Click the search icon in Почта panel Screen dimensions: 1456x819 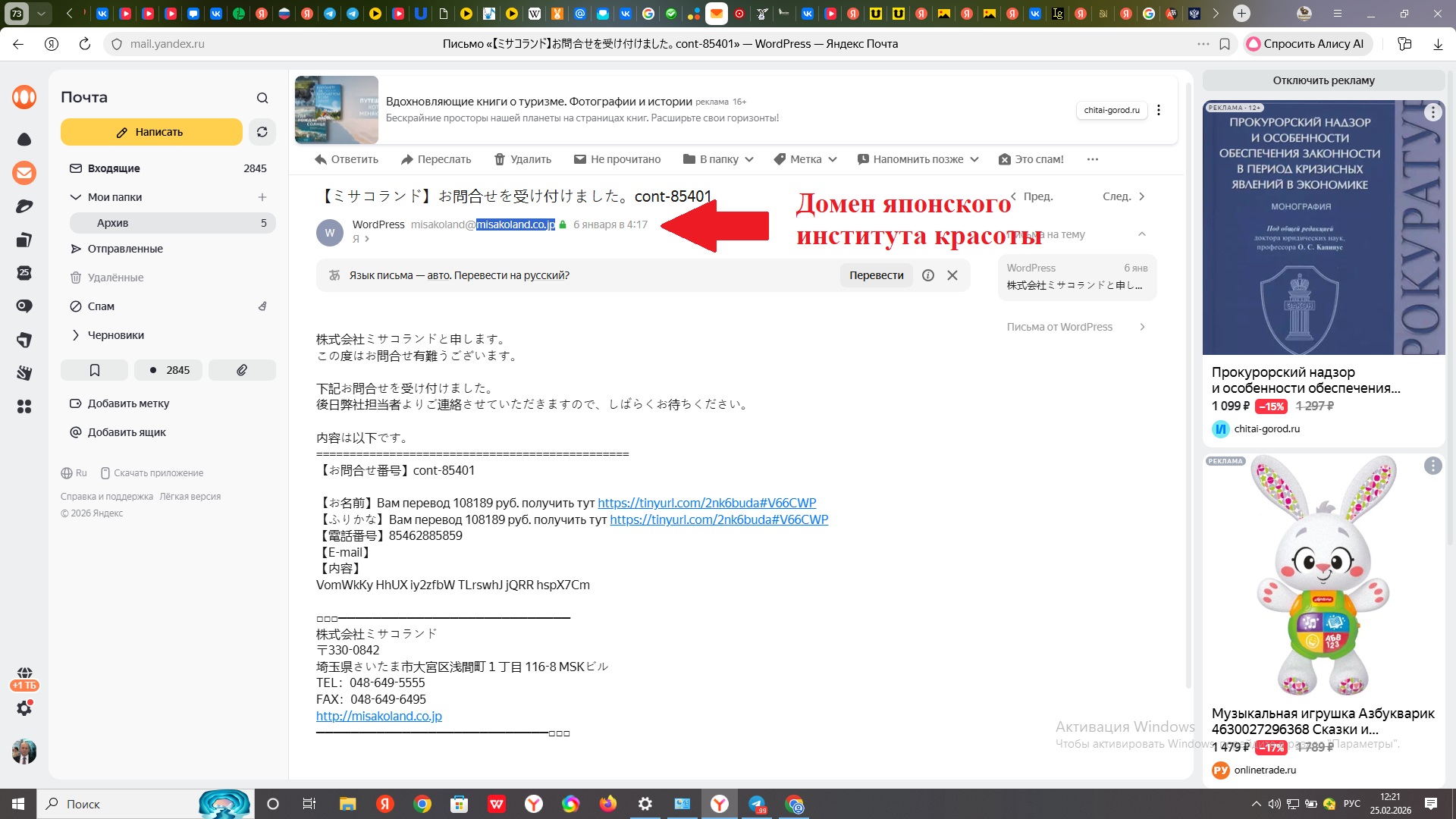point(262,98)
